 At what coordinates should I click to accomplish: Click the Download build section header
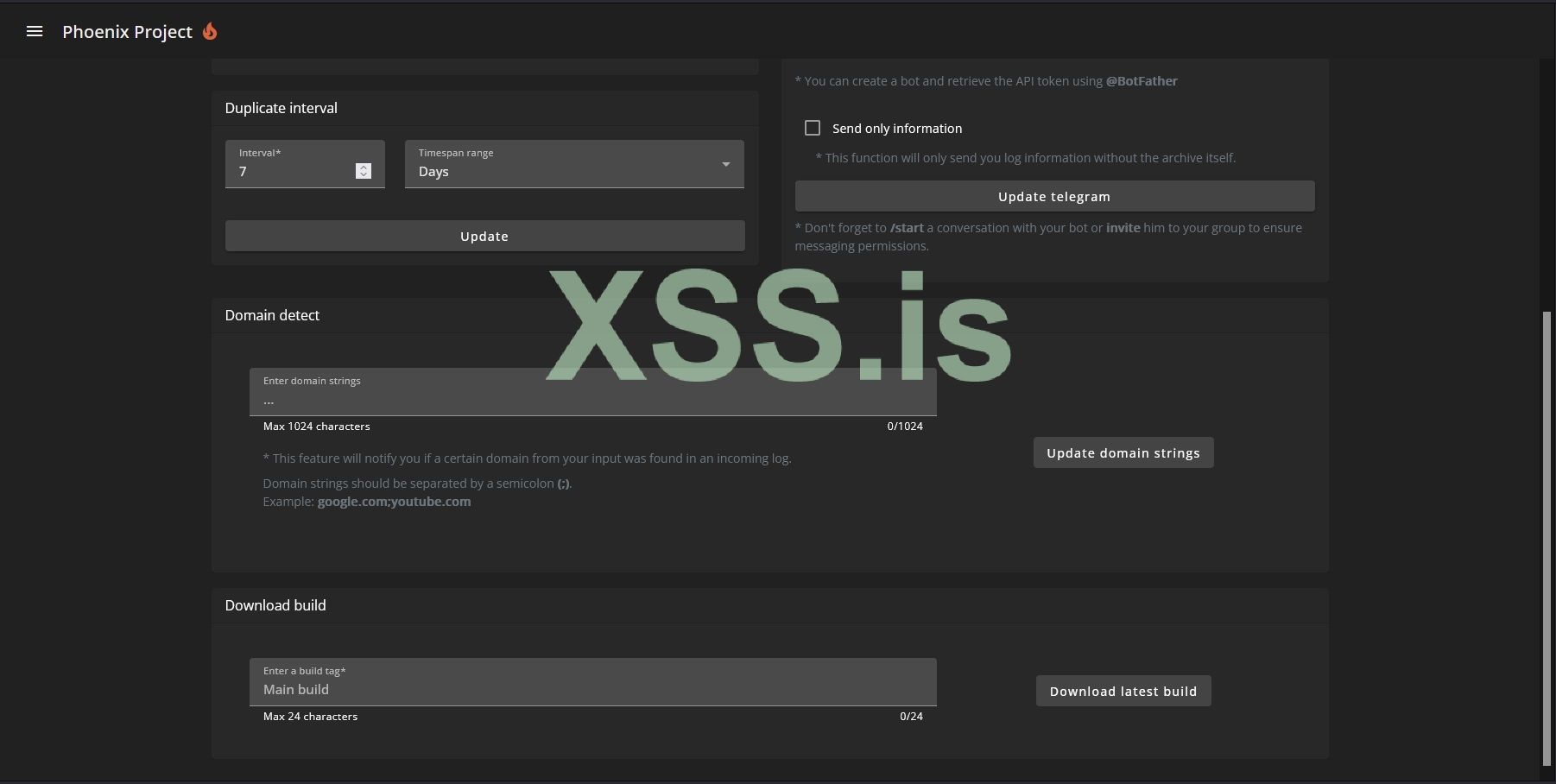pyautogui.click(x=275, y=604)
